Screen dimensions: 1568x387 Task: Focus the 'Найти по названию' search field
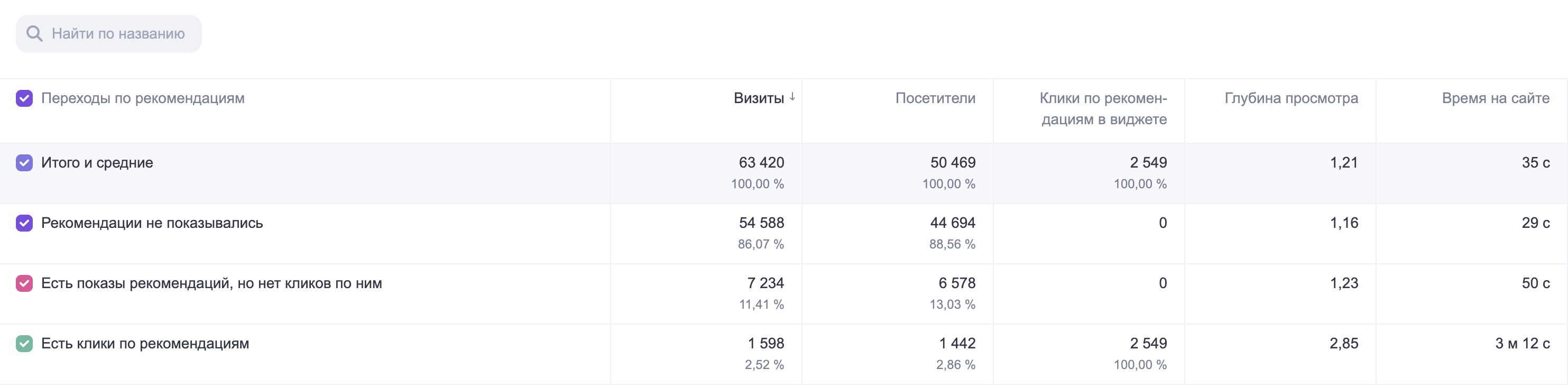109,33
